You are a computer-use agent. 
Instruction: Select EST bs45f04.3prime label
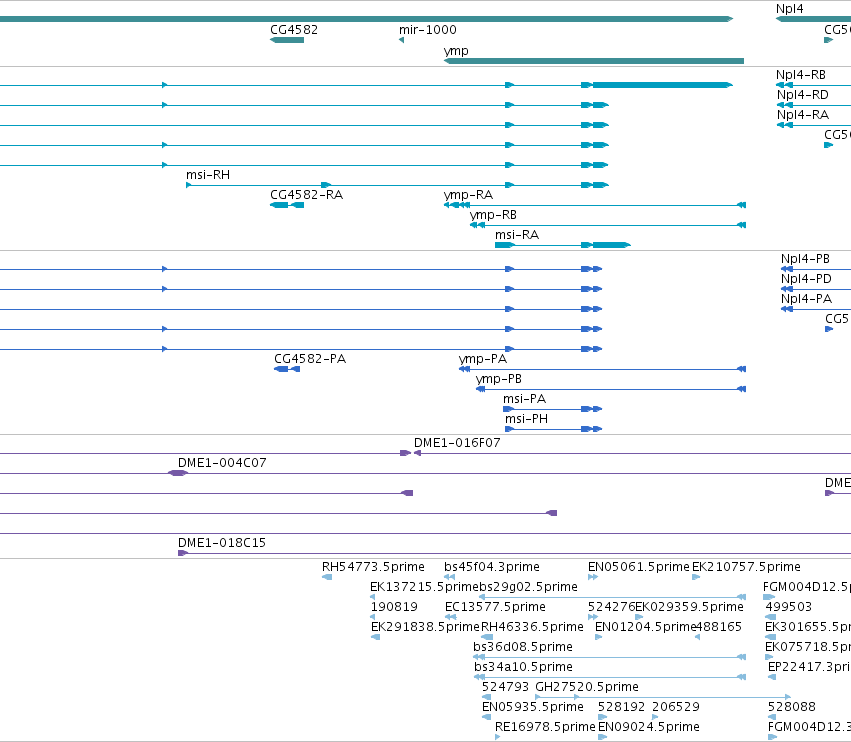pyautogui.click(x=492, y=567)
